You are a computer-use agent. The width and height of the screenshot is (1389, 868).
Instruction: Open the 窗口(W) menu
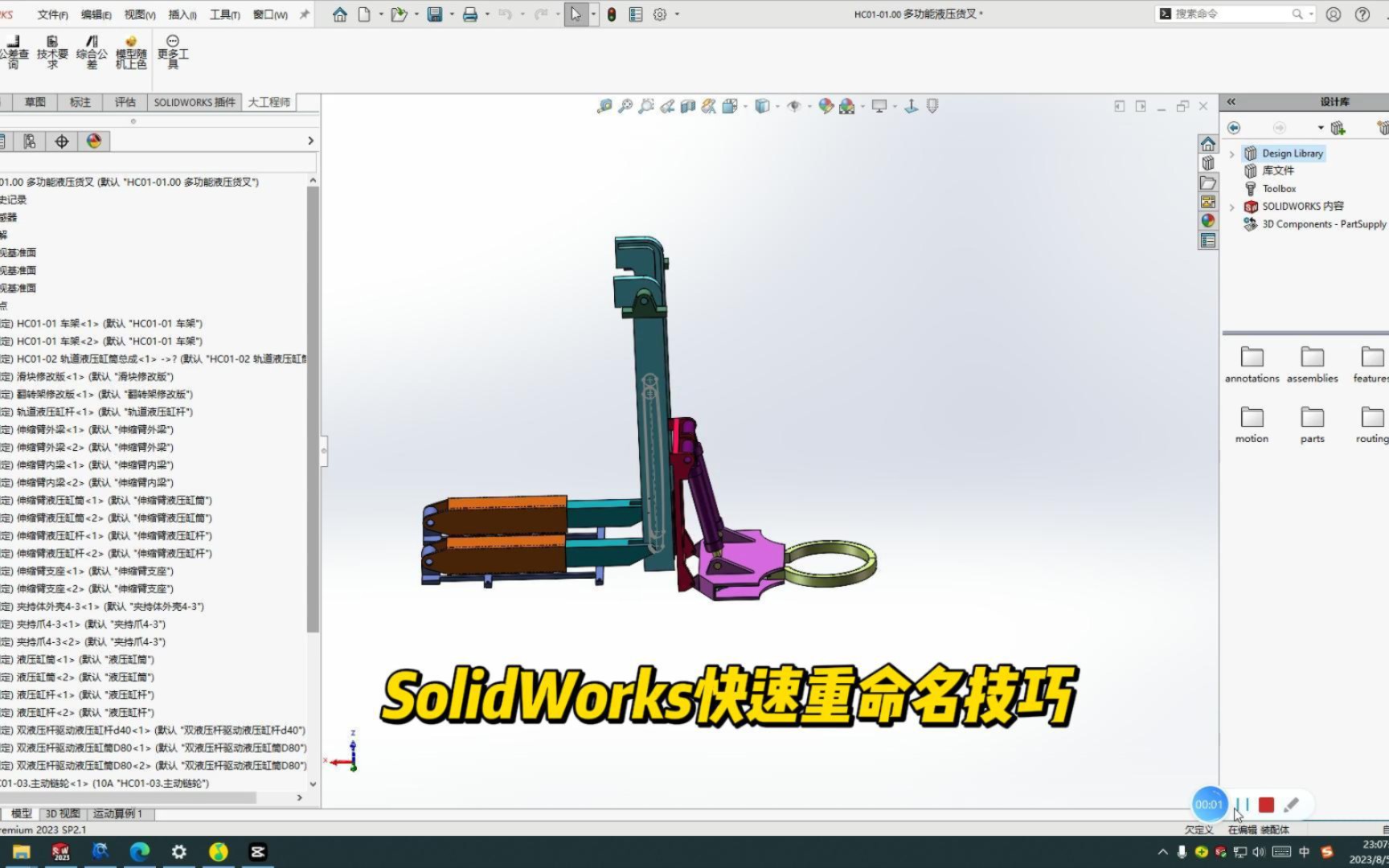point(270,14)
